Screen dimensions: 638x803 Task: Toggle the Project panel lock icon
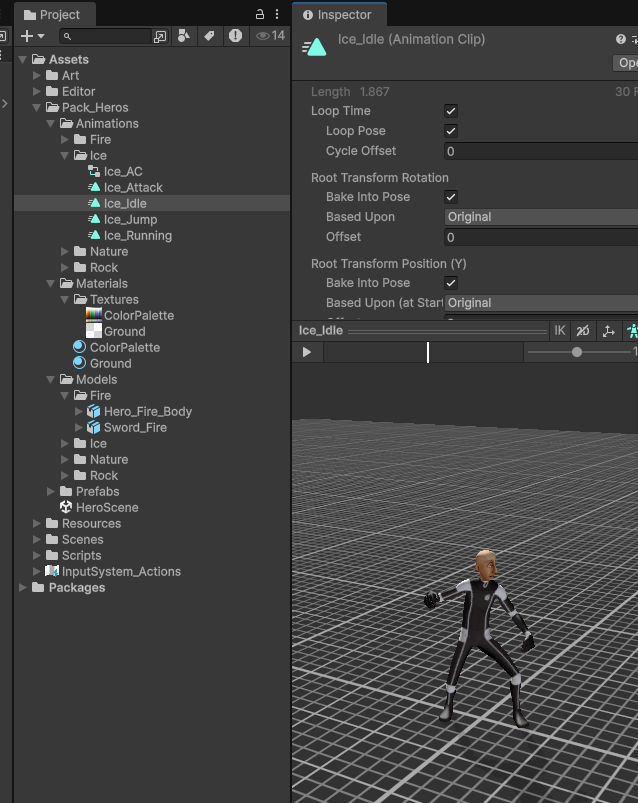click(260, 14)
